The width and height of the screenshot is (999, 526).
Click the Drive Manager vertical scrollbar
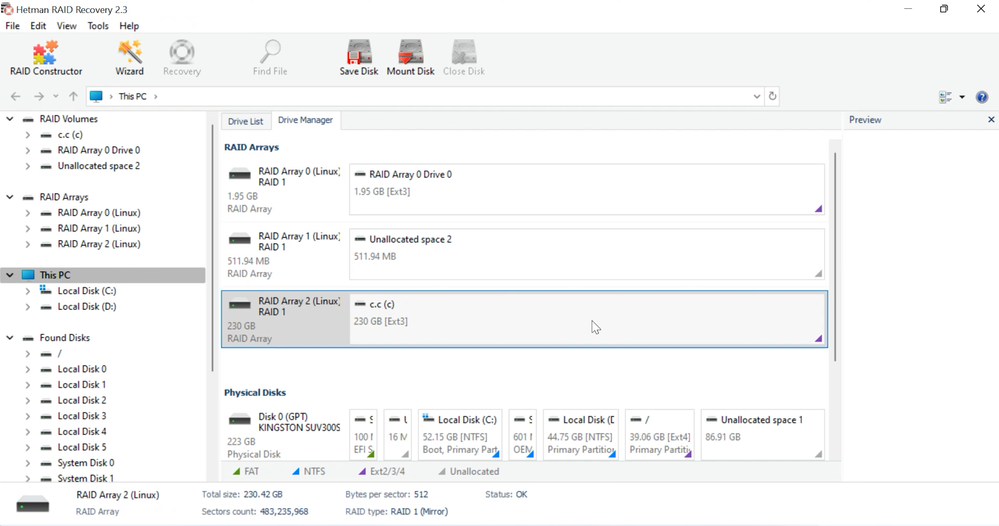[x=835, y=255]
